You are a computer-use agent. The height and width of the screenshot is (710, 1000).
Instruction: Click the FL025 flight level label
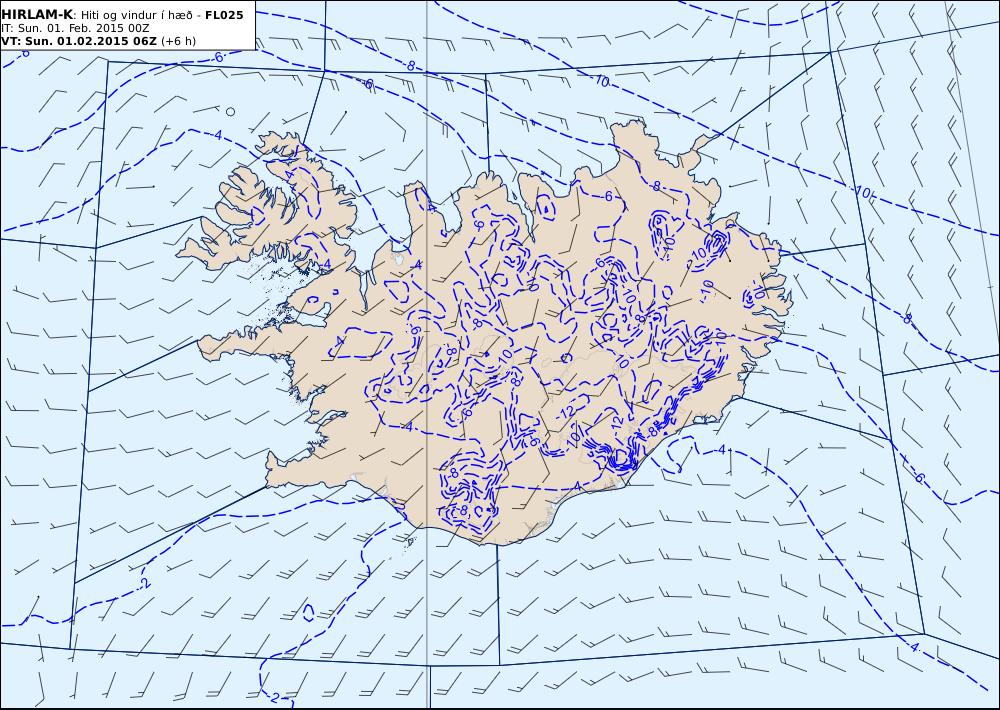[224, 15]
